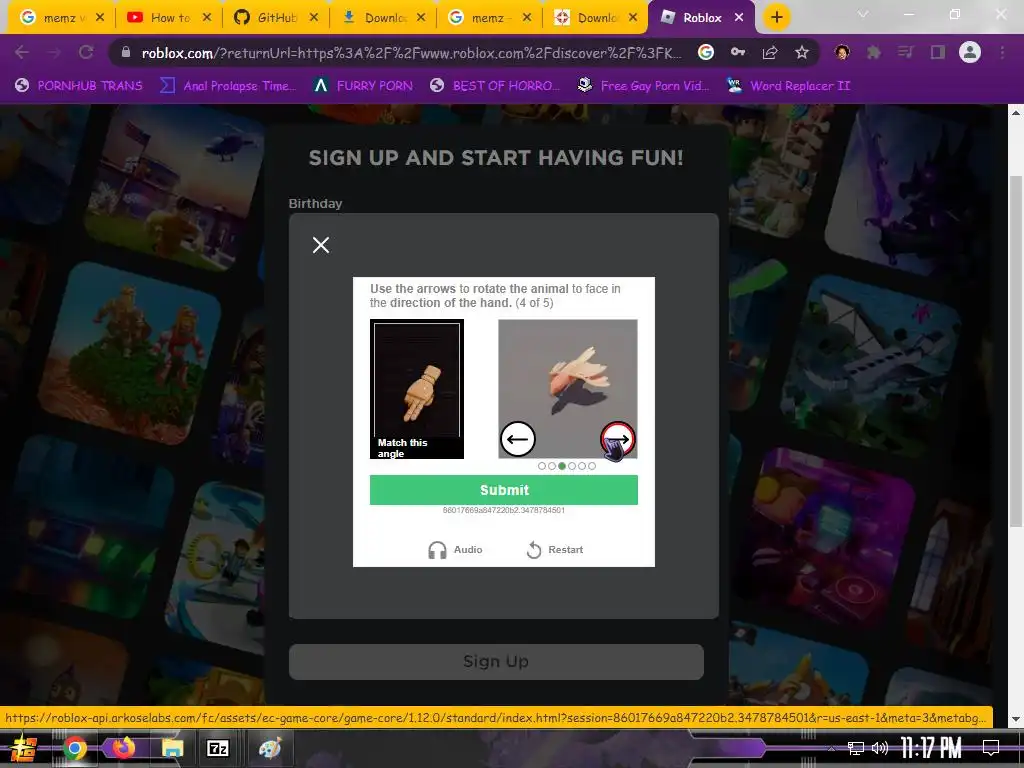Toggle the browser side panel icon
Screen dimensions: 1024x768
938,52
